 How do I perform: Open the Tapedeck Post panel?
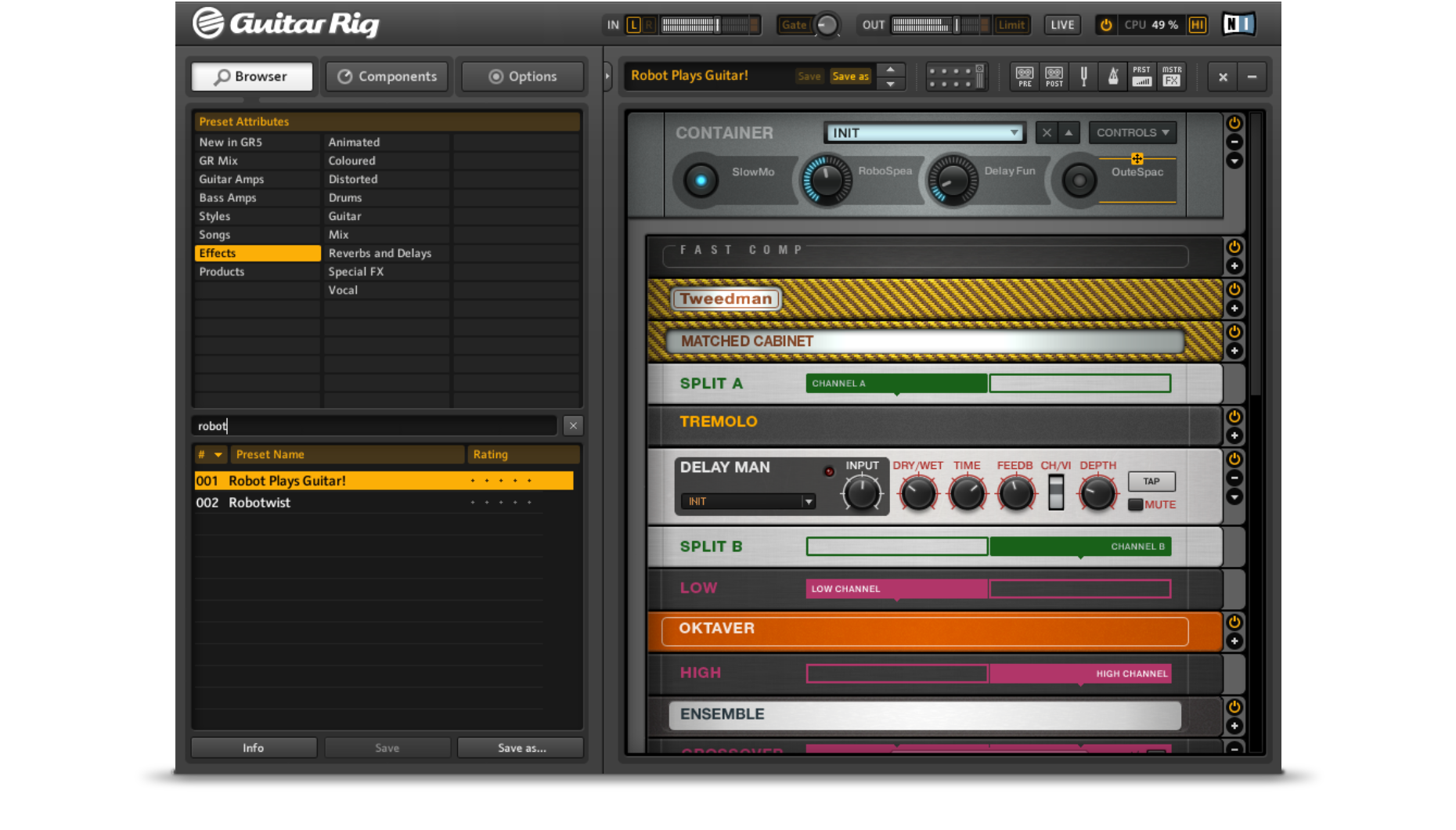[x=1054, y=76]
